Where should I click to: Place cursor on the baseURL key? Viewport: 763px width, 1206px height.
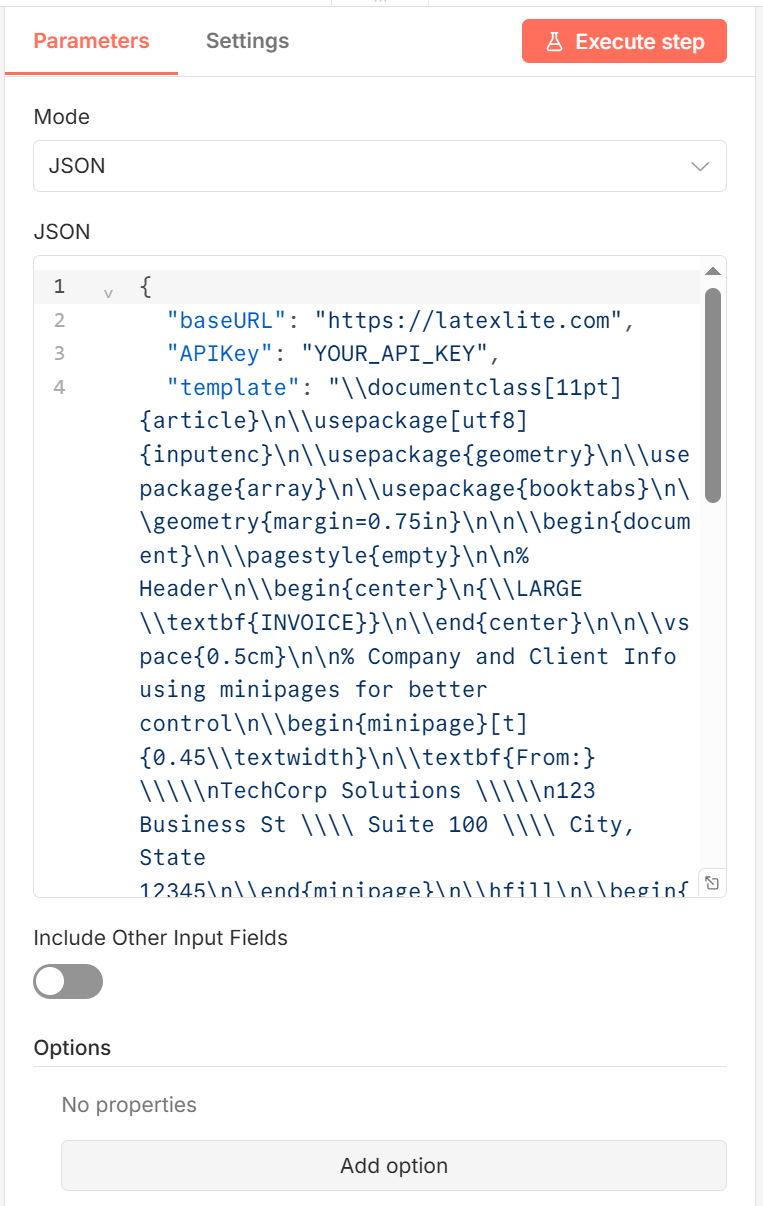click(227, 320)
